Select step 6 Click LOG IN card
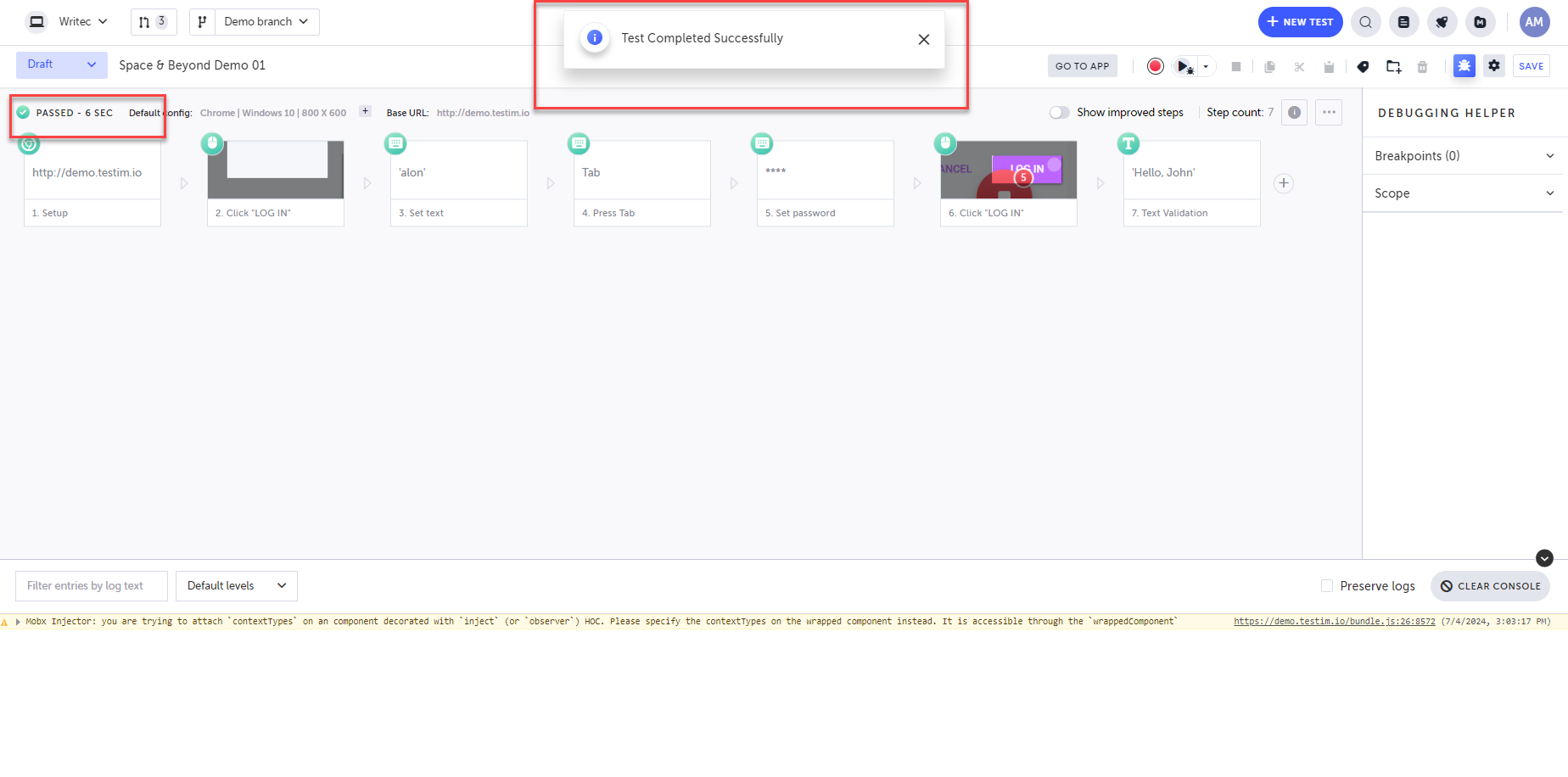This screenshot has width=1568, height=777. tap(1009, 183)
